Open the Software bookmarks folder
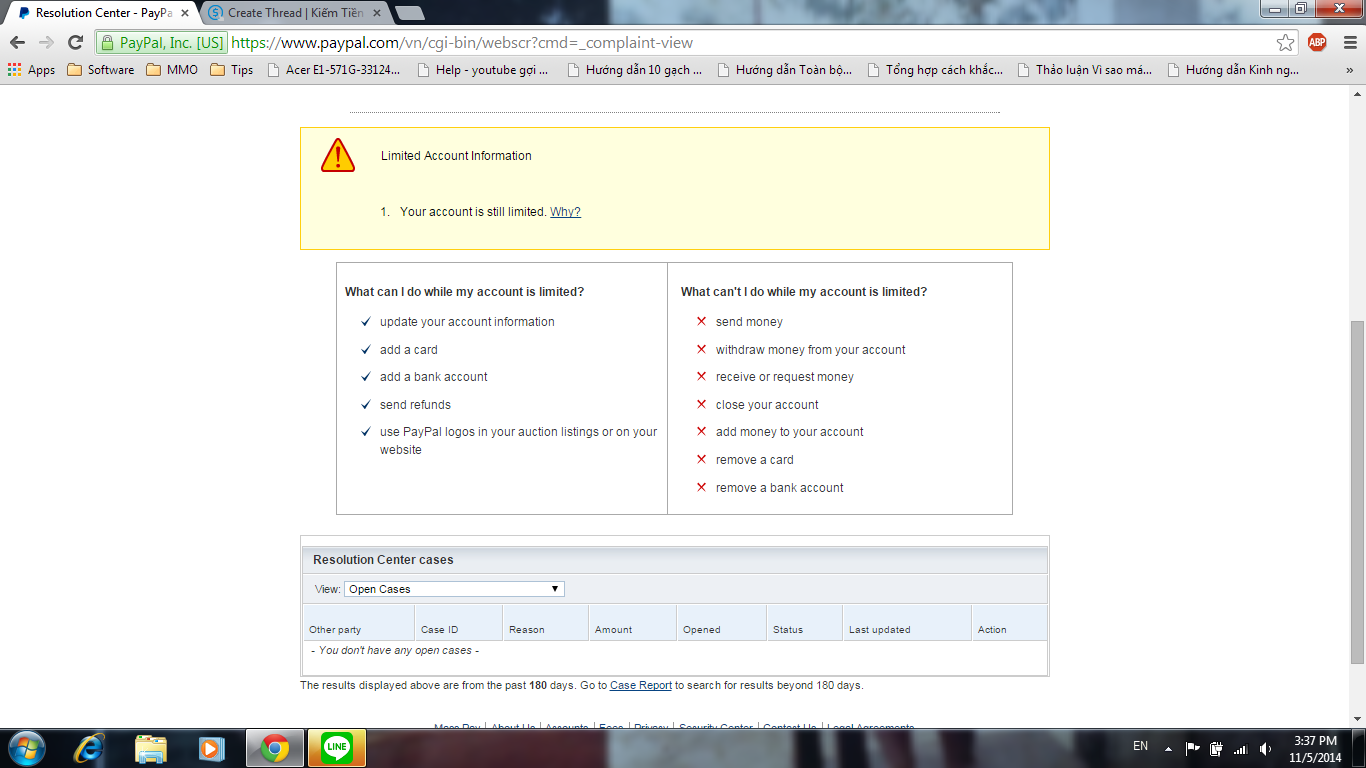The width and height of the screenshot is (1366, 768). point(100,70)
